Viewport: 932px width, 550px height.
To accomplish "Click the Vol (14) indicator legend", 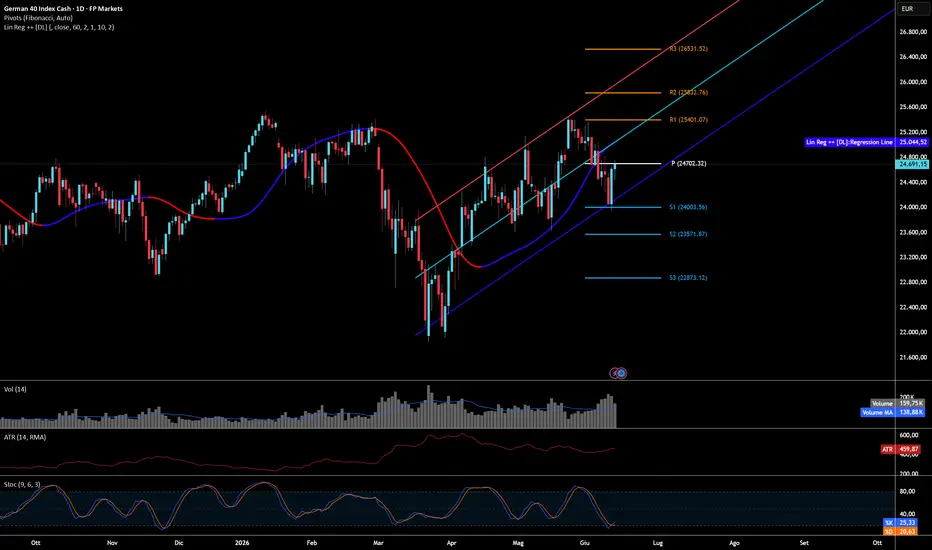I will 15,389.
